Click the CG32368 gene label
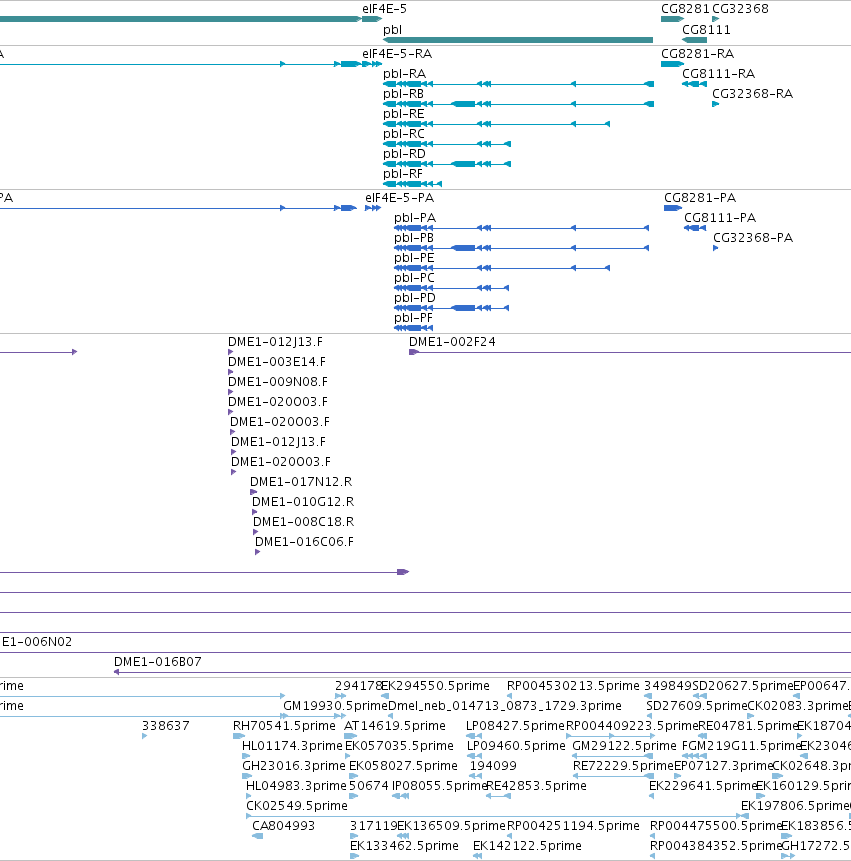851x861 pixels. pyautogui.click(x=740, y=9)
